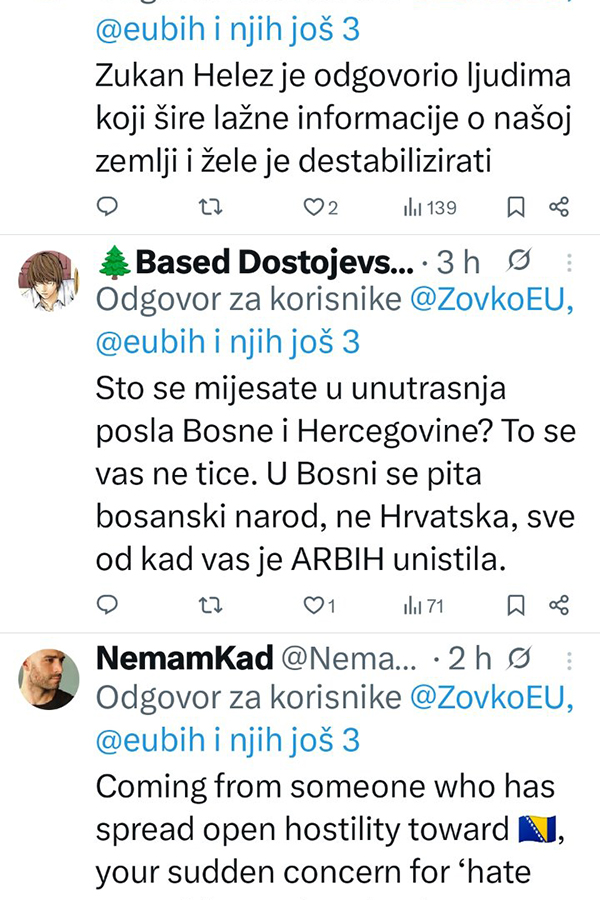The height and width of the screenshot is (900, 600).
Task: Retweet Based Dostojevski's tweet
Action: point(210,604)
